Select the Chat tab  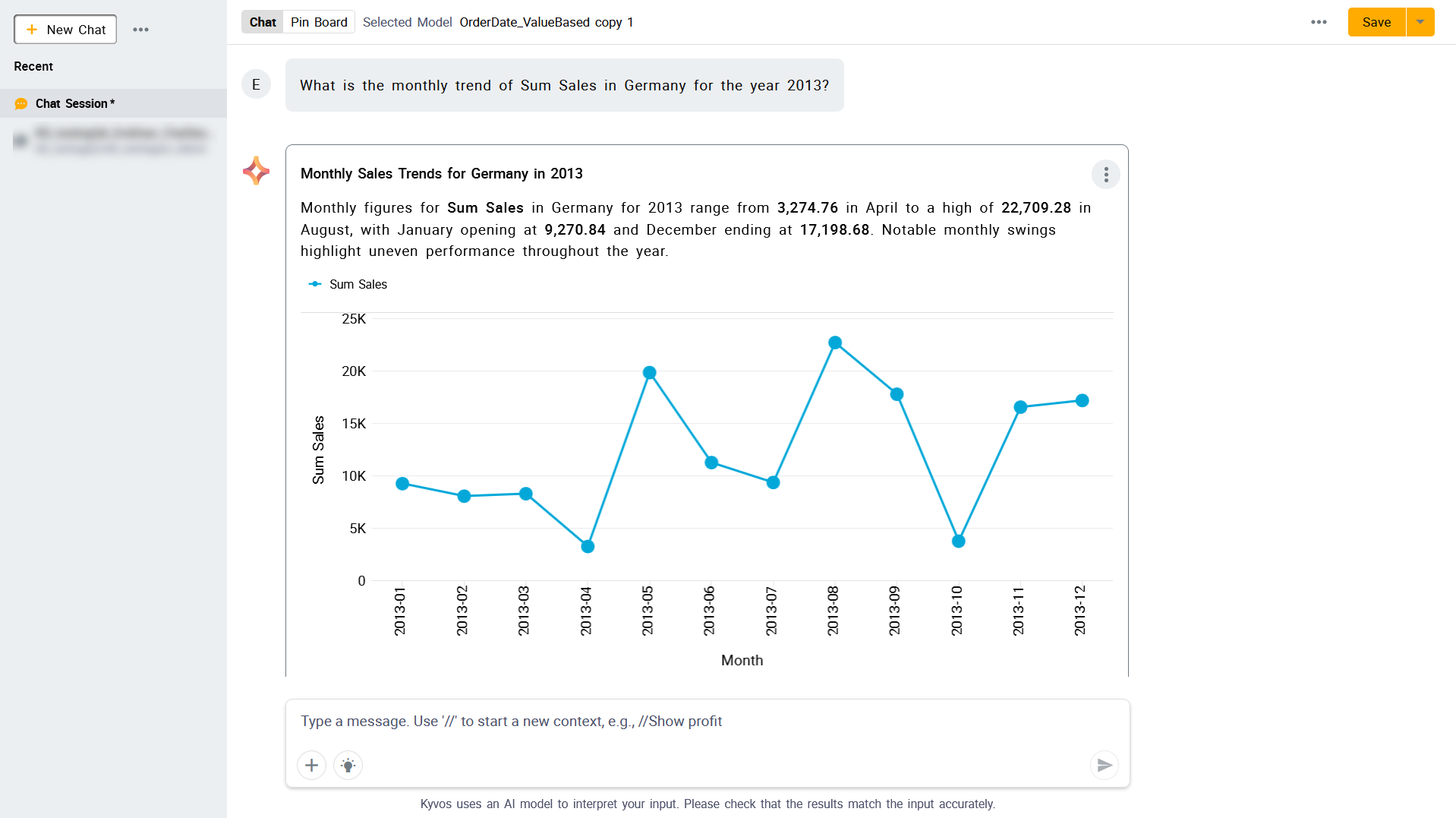coord(263,22)
